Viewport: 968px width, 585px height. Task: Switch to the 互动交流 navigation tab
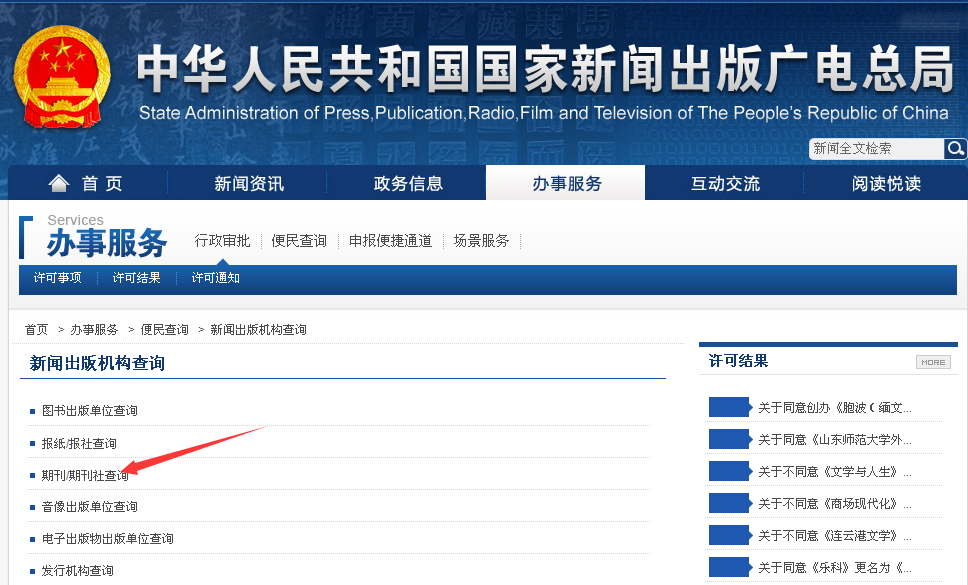[x=725, y=183]
